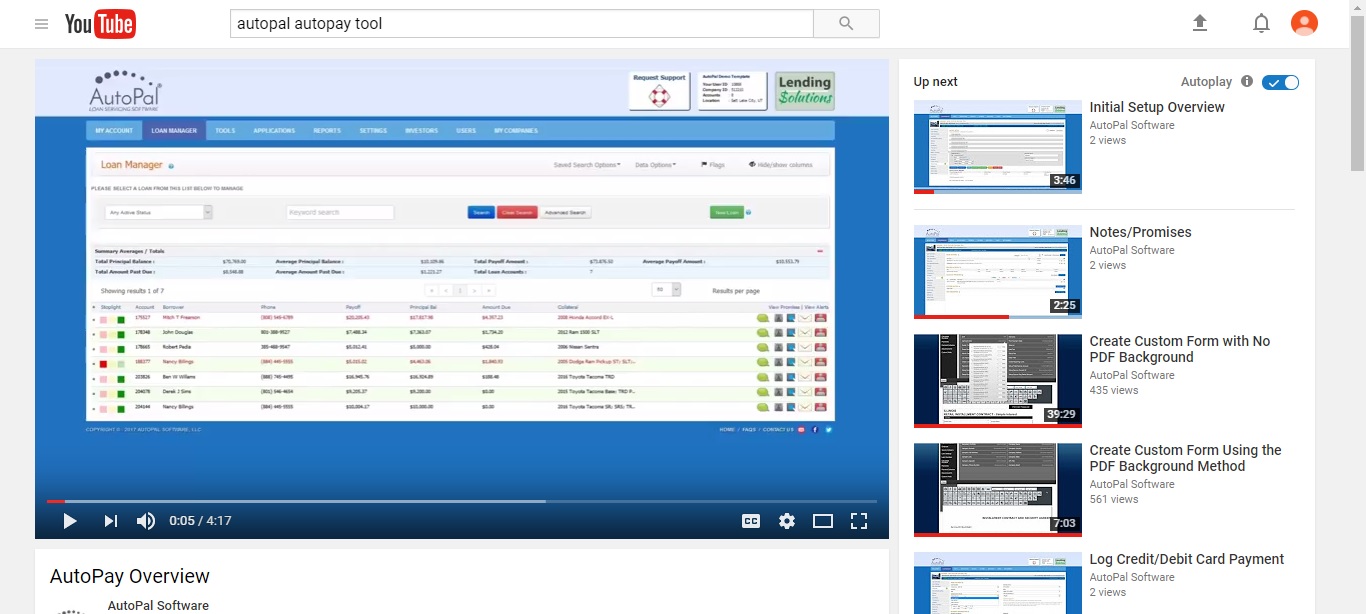Open Saved Search Options dropdown in video
1366x614 pixels.
(x=587, y=165)
